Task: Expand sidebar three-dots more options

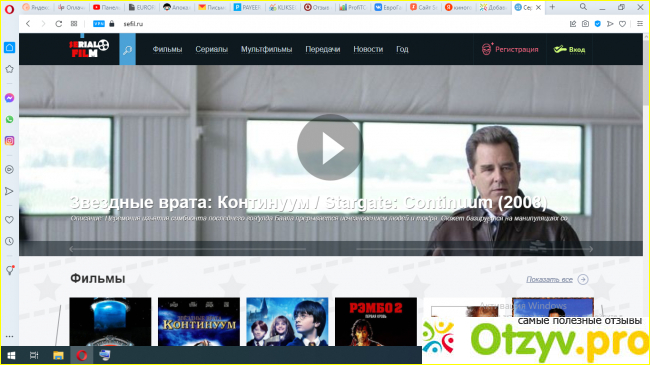Action: tap(9, 336)
